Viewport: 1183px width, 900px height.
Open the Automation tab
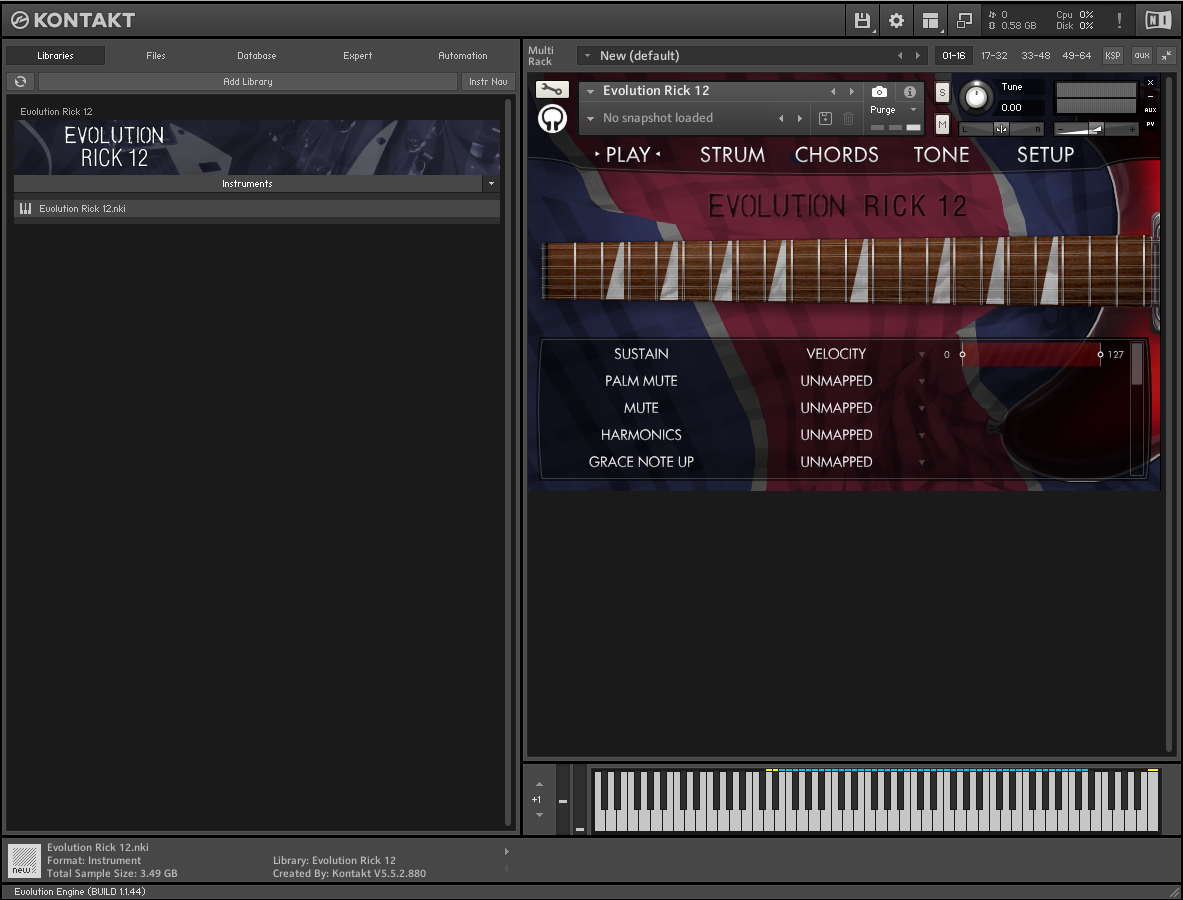[x=462, y=56]
